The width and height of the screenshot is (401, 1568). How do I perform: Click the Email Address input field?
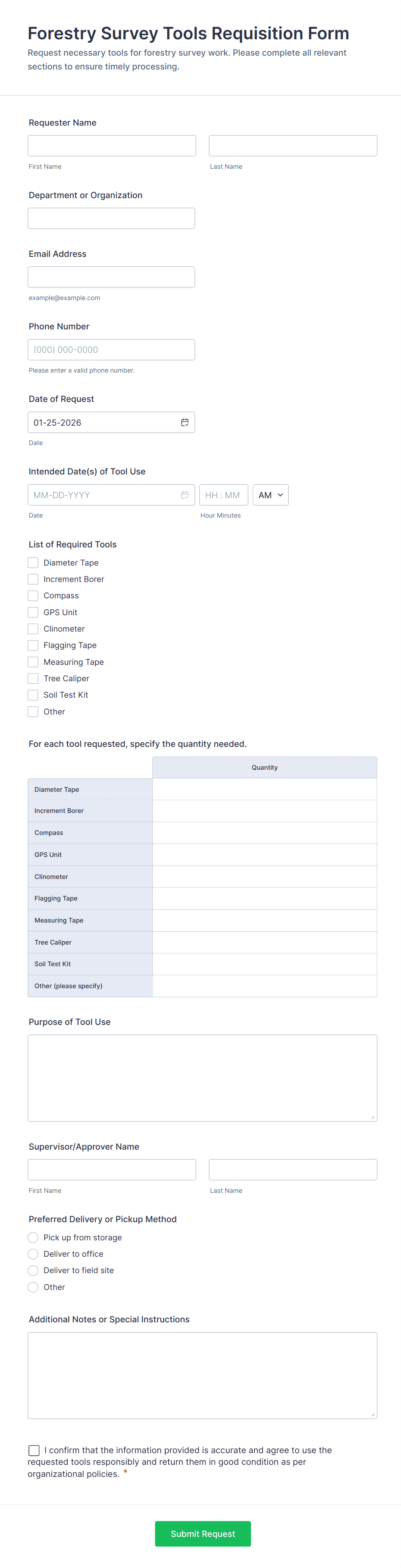pyautogui.click(x=111, y=277)
